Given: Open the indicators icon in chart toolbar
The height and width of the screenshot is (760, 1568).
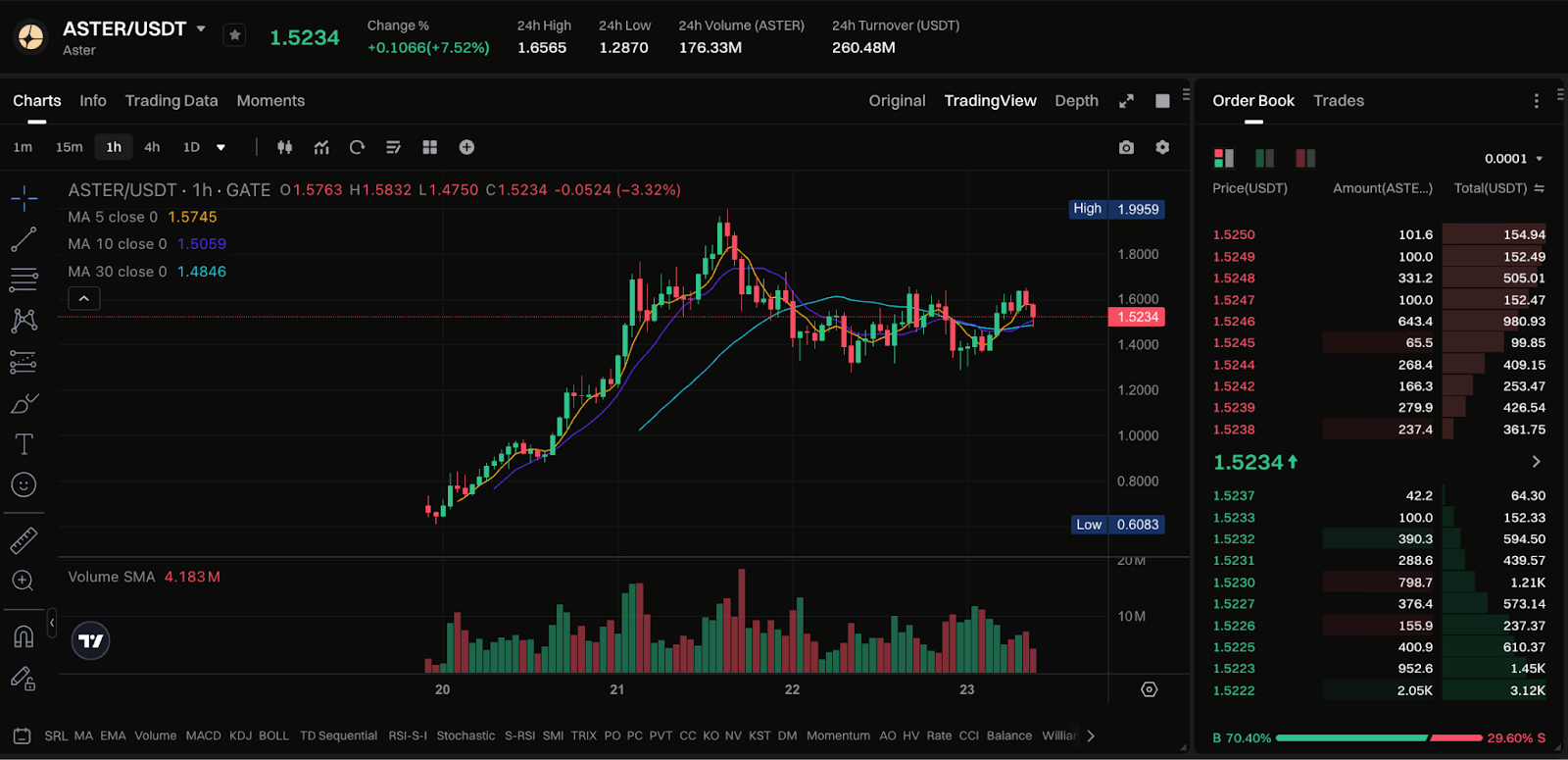Looking at the screenshot, I should pos(321,147).
